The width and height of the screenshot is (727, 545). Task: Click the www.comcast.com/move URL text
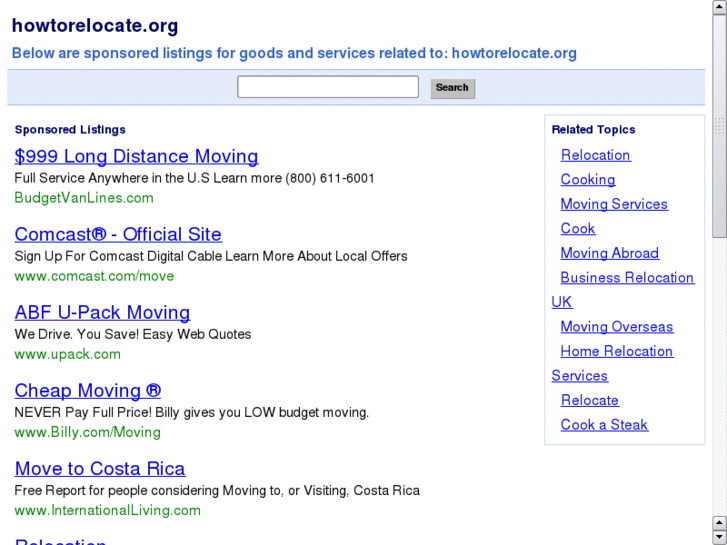click(x=94, y=276)
